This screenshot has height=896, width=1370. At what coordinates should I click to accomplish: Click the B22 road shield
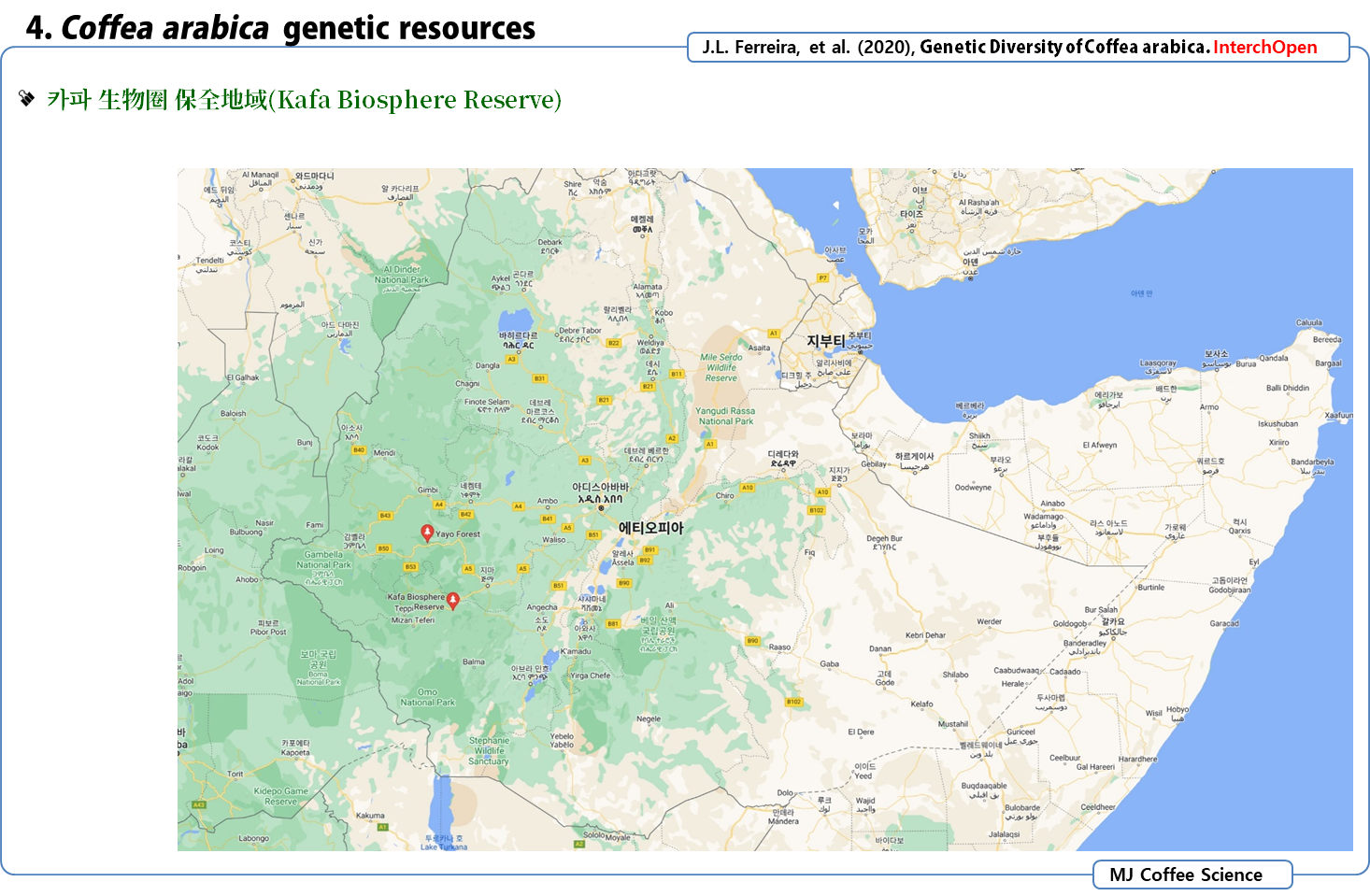tap(614, 343)
